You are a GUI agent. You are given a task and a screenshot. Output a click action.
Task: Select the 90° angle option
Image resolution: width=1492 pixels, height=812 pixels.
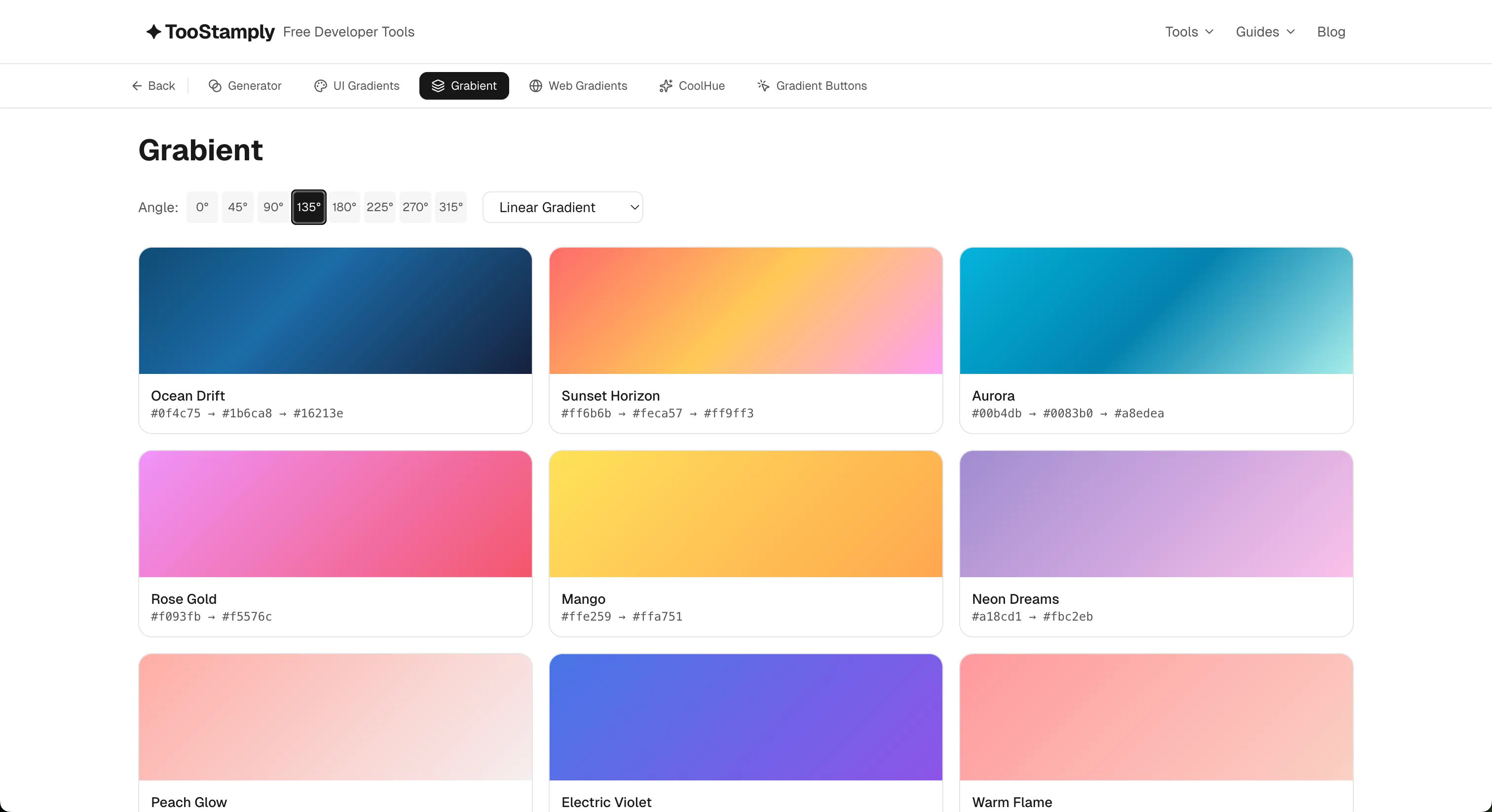(273, 207)
